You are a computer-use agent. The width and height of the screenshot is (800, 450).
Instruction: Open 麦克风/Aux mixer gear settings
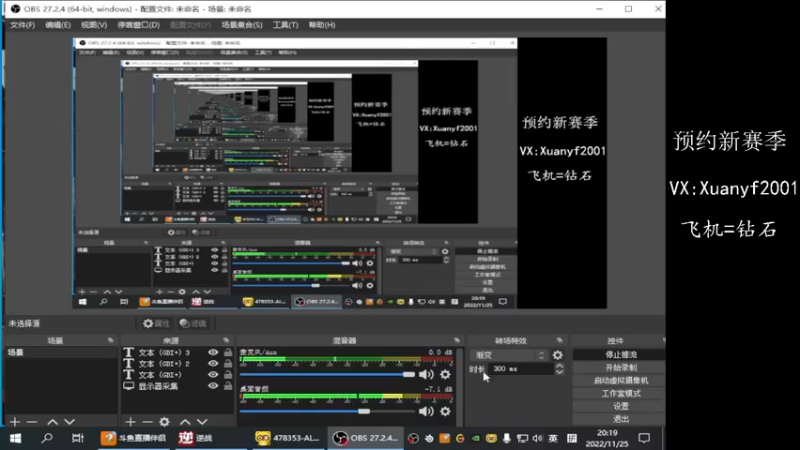(x=445, y=374)
